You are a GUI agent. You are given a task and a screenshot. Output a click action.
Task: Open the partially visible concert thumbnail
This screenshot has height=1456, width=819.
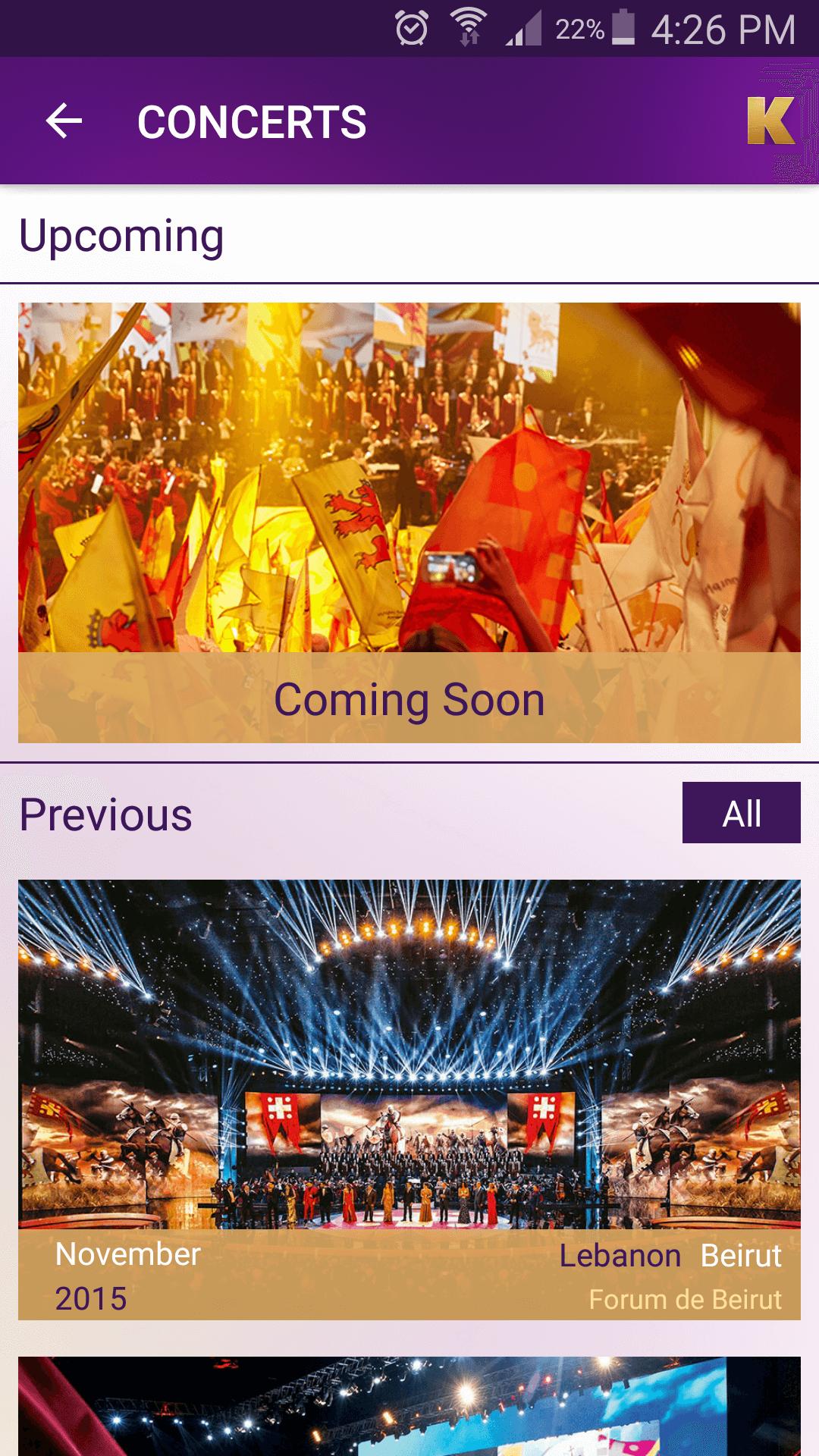(409, 1406)
